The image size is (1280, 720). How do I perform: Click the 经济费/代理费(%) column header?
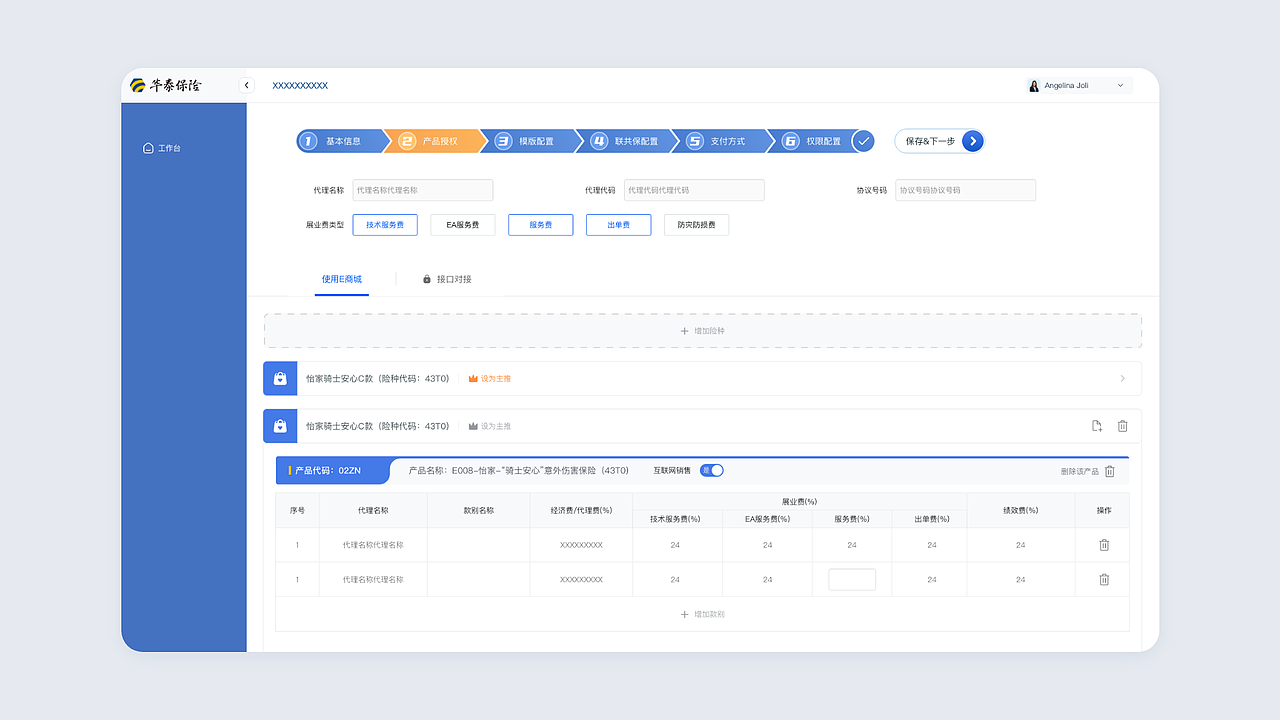tap(581, 510)
